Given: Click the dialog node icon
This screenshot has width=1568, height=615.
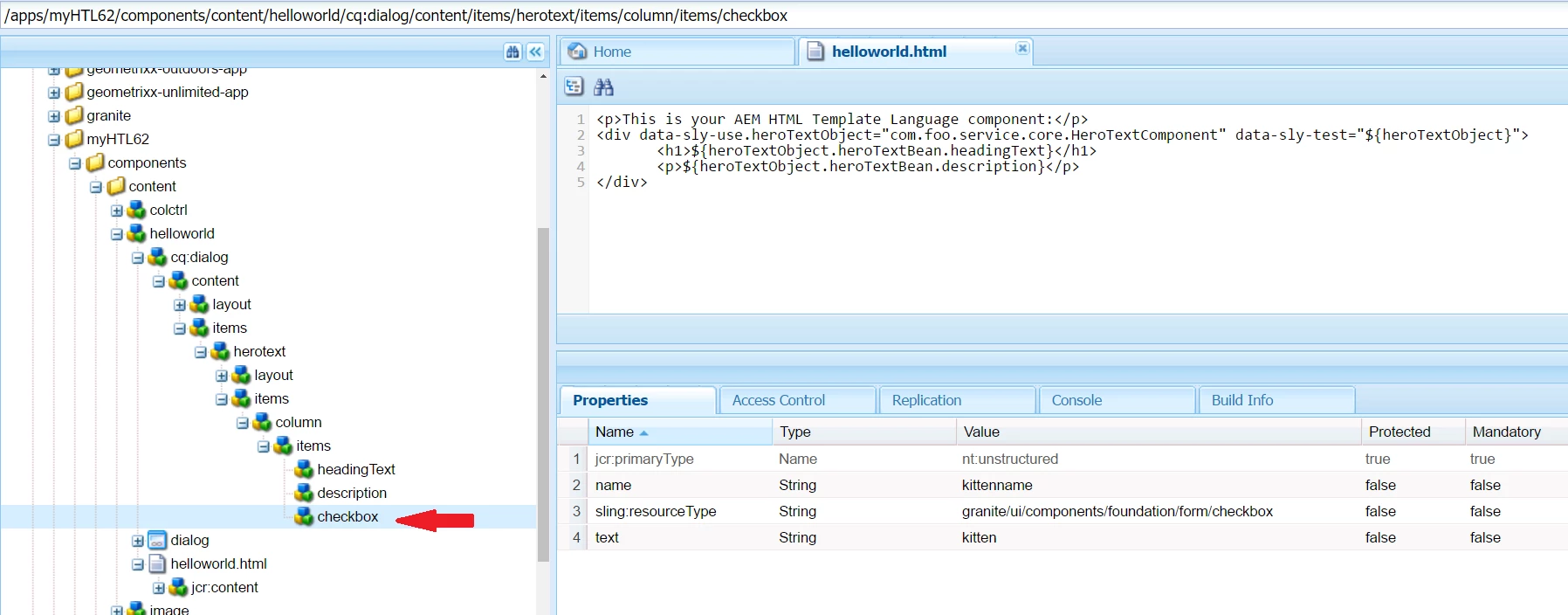Looking at the screenshot, I should coord(157,540).
